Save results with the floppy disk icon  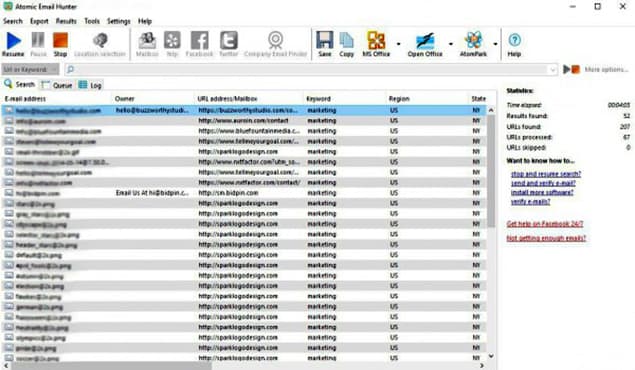(x=324, y=40)
